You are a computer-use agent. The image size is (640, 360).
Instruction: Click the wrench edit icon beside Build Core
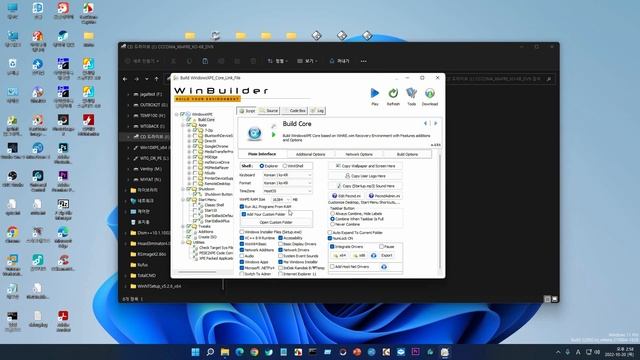click(273, 126)
